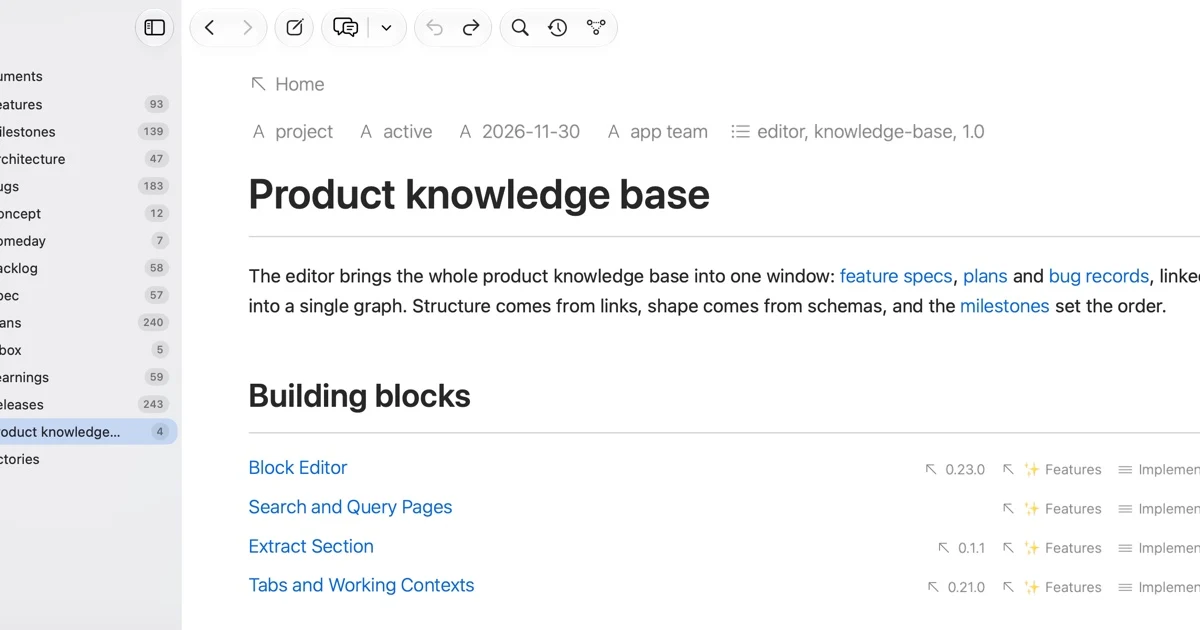Open search with the magnifier icon

click(x=520, y=28)
